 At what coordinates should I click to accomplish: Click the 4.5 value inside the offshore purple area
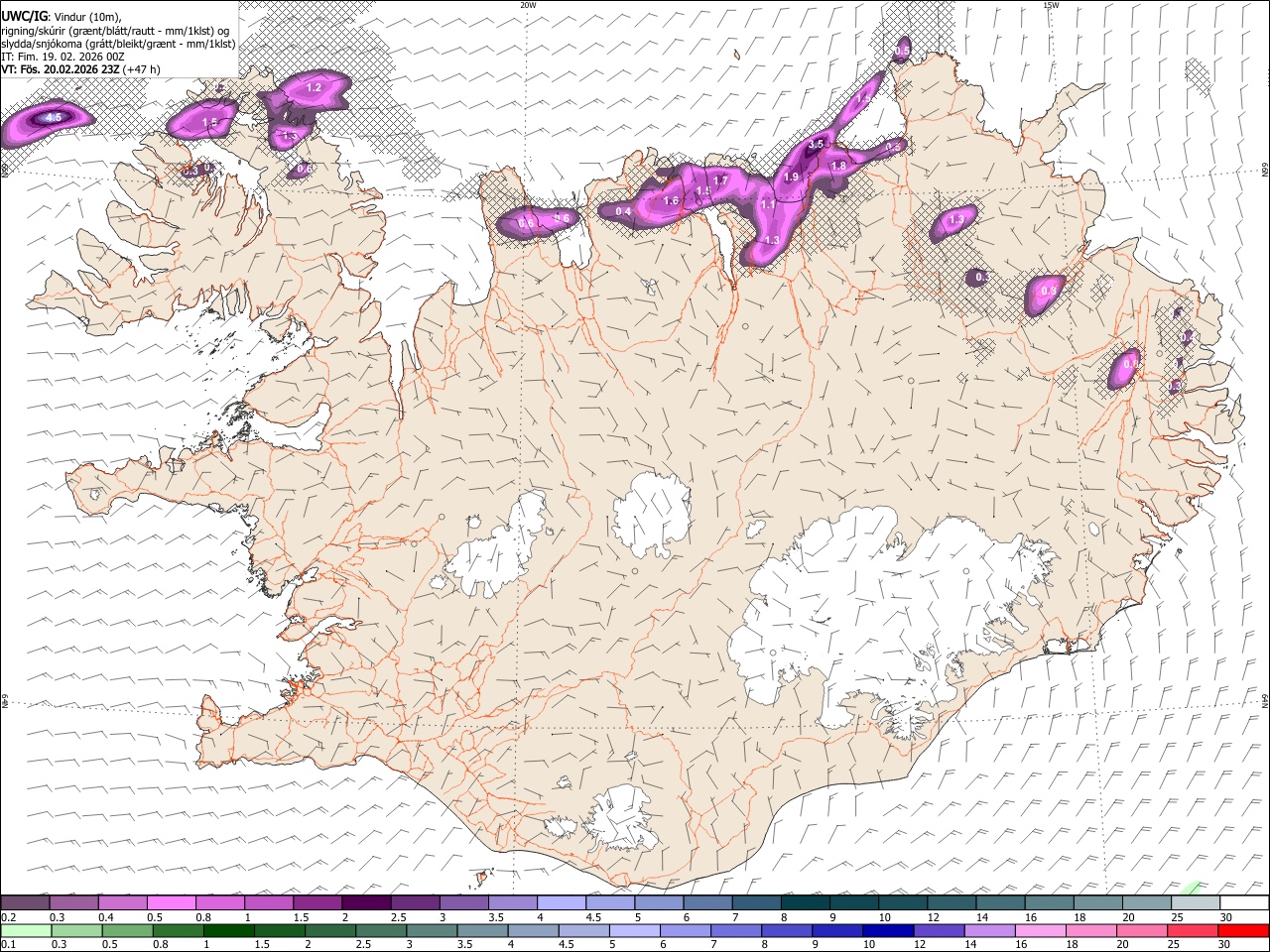coord(55,118)
